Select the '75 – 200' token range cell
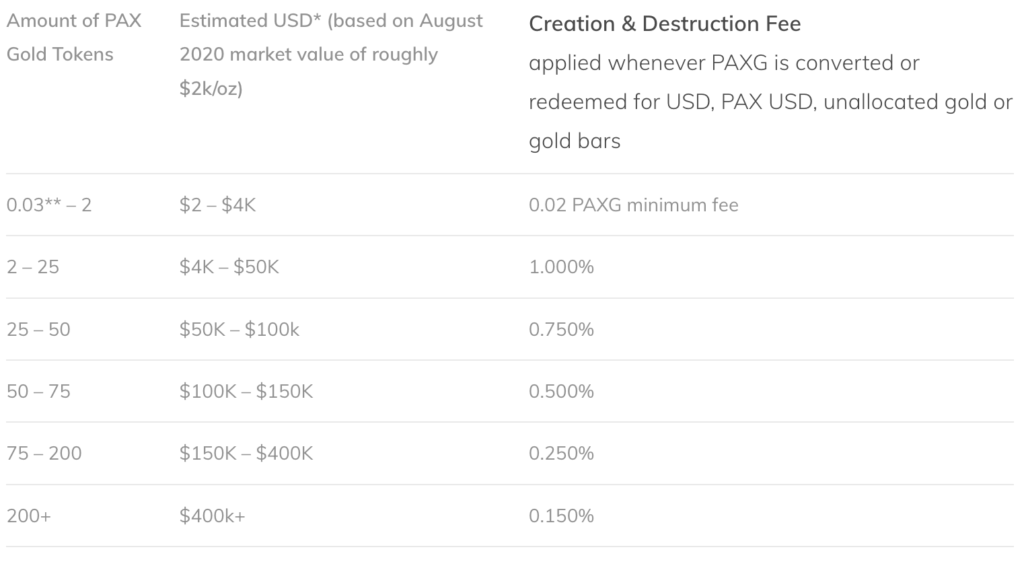The width and height of the screenshot is (1024, 564). tap(44, 453)
